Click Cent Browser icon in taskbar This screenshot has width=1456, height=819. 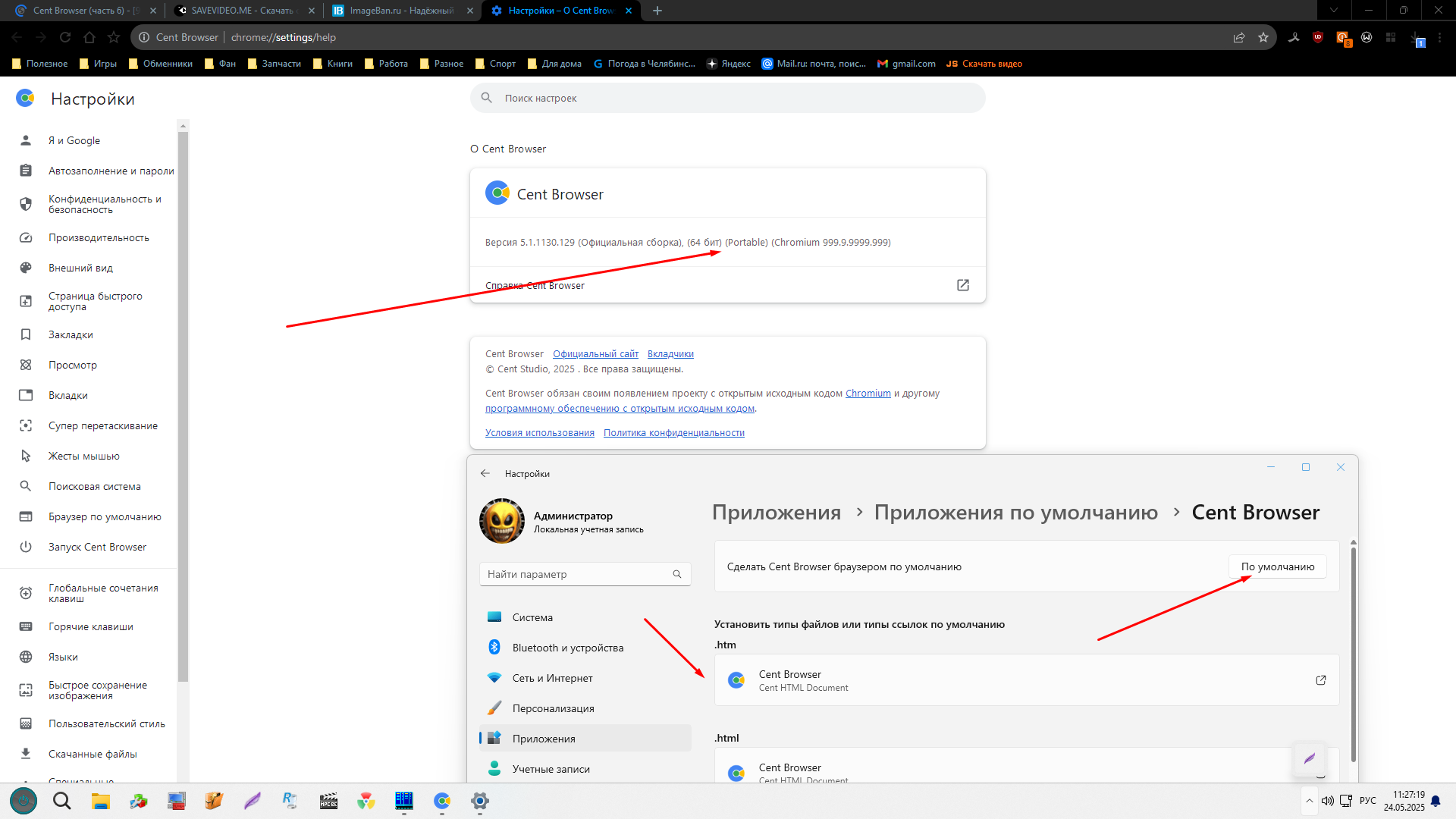tap(442, 801)
